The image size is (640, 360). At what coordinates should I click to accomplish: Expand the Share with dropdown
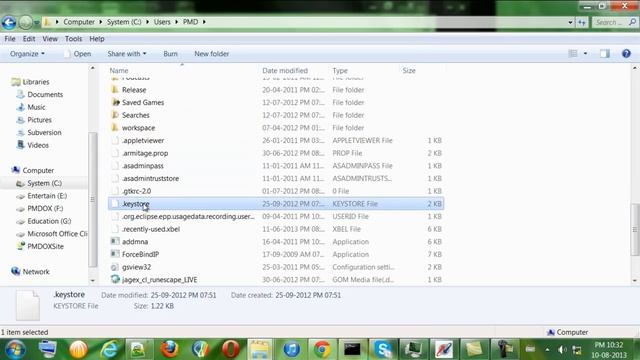click(x=127, y=54)
